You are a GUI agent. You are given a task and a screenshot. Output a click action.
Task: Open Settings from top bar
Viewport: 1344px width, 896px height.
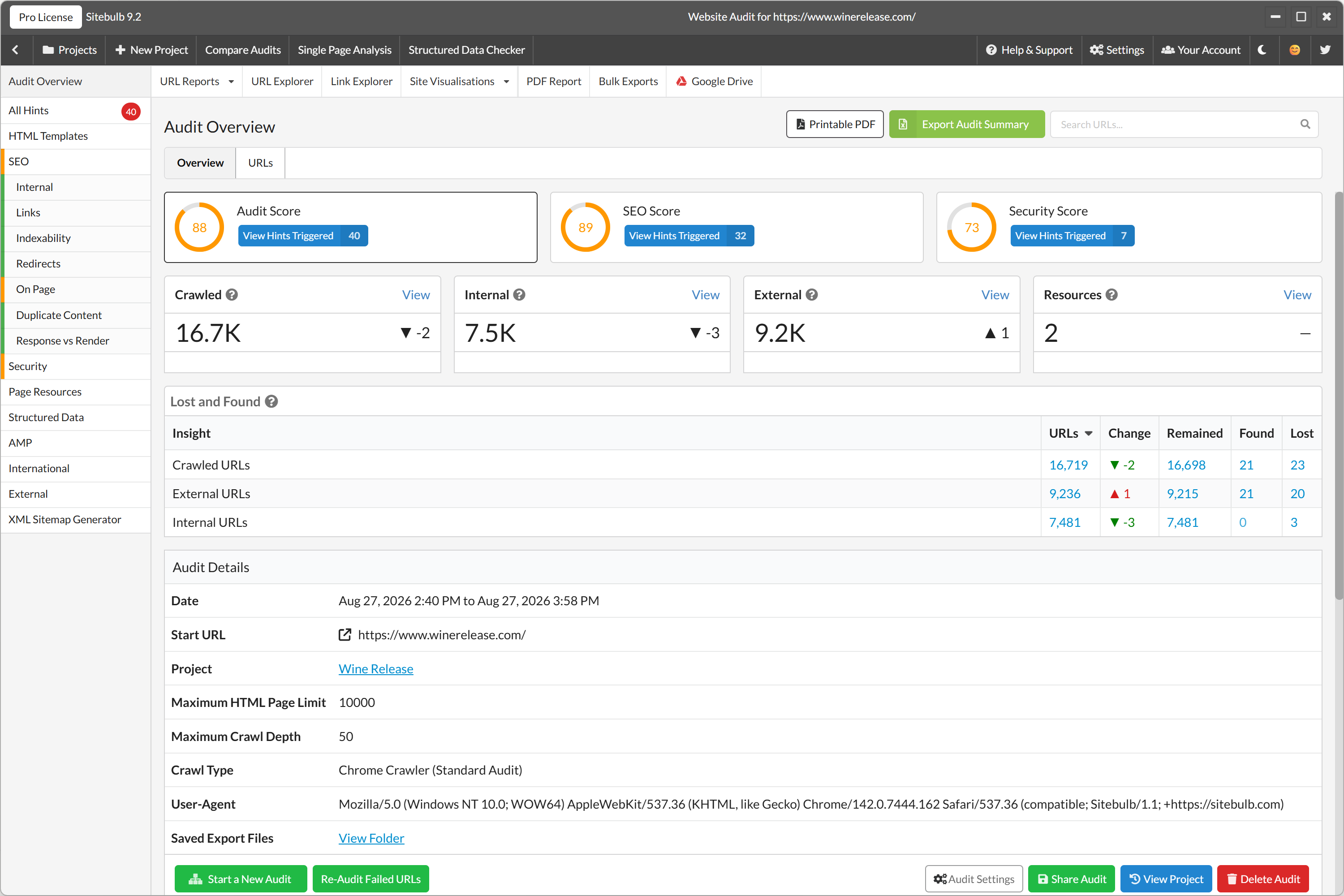pos(1116,50)
